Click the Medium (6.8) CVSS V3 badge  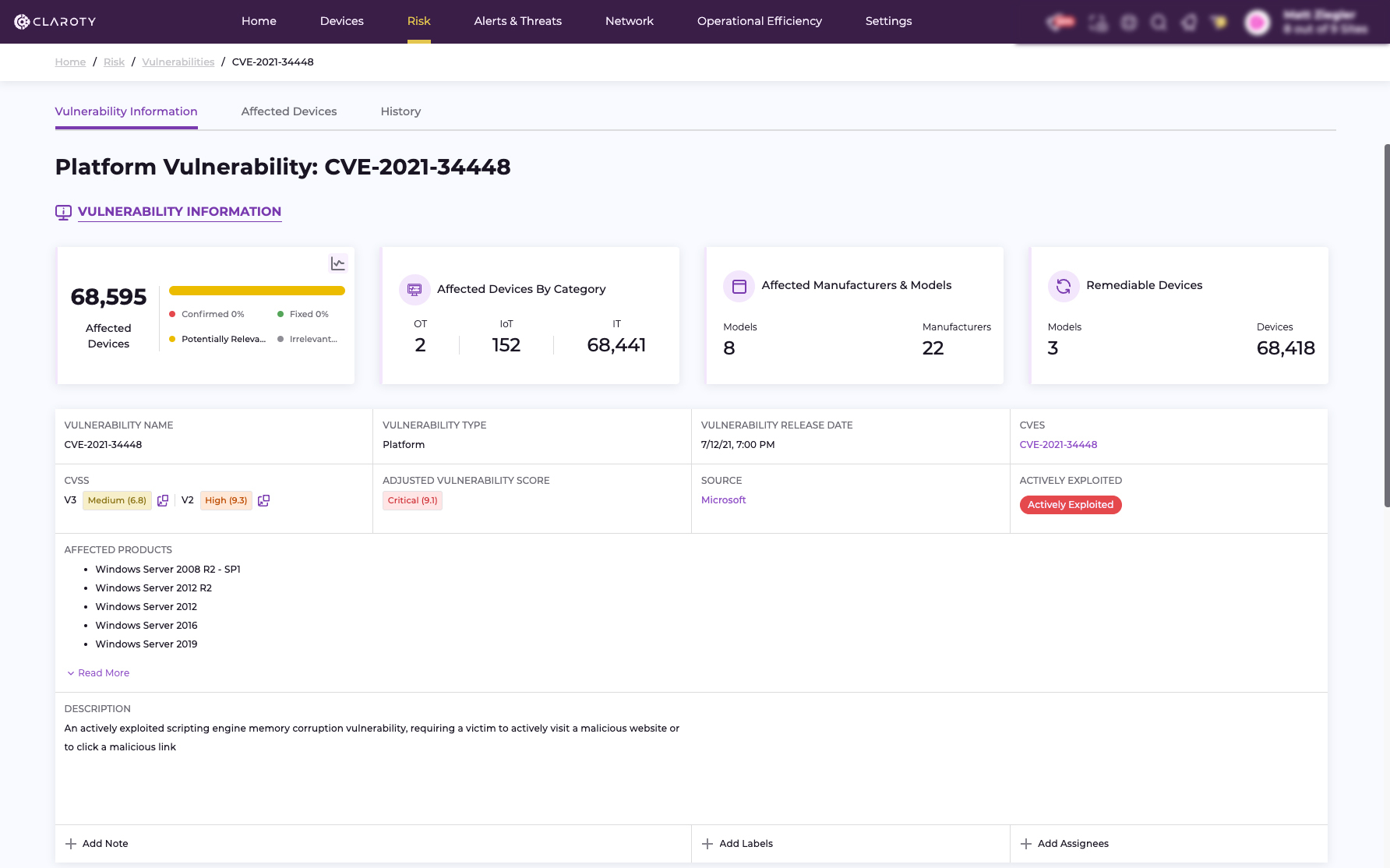117,500
